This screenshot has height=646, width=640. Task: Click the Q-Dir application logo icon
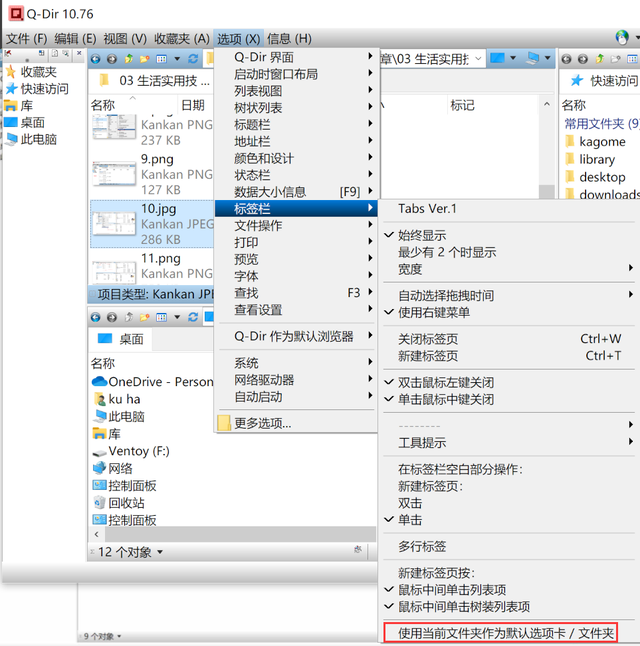(x=16, y=14)
